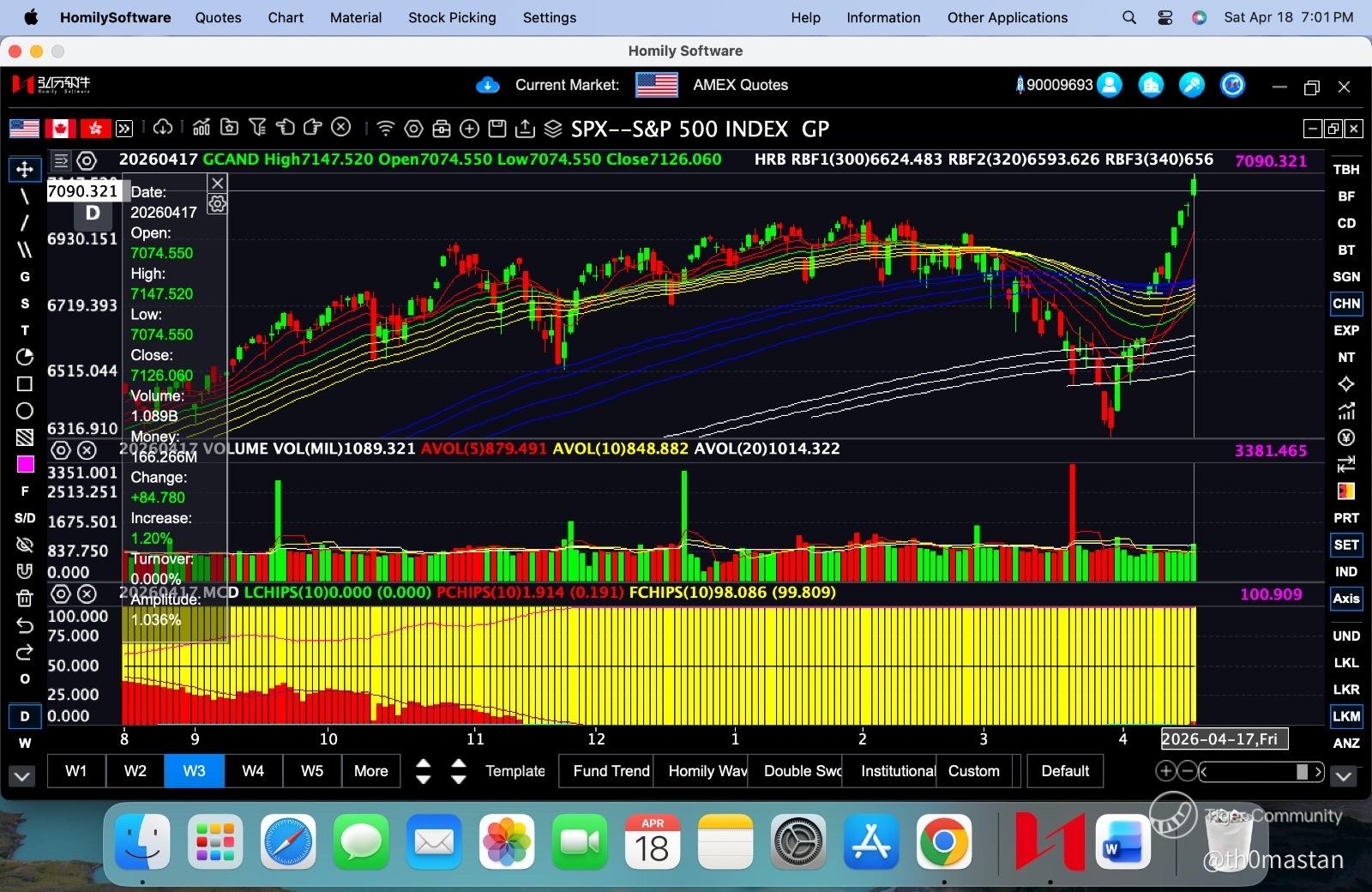Apply the Fund Trend template
This screenshot has width=1372, height=892.
pyautogui.click(x=606, y=771)
